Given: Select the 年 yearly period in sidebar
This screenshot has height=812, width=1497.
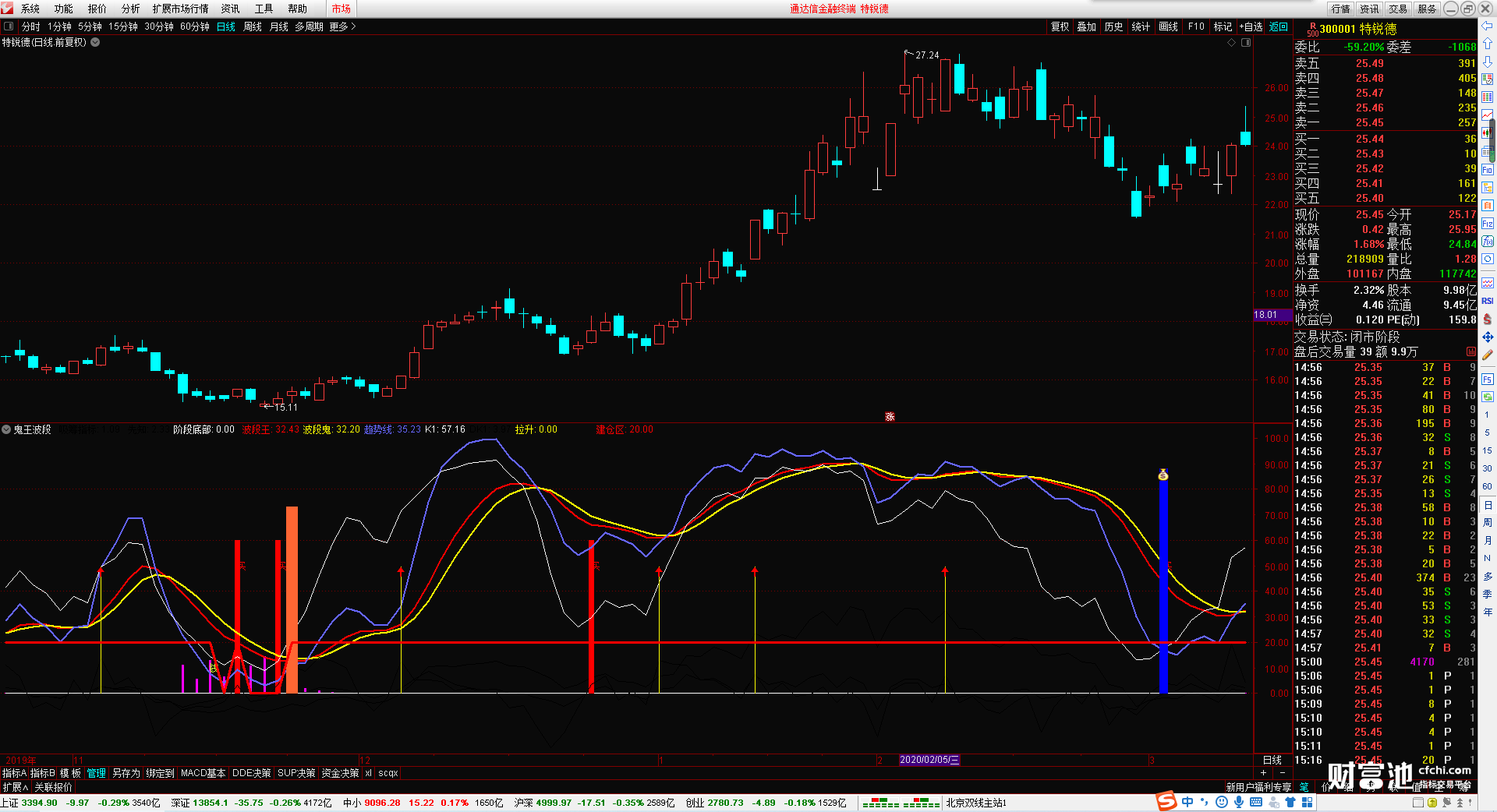Looking at the screenshot, I should 1488,612.
